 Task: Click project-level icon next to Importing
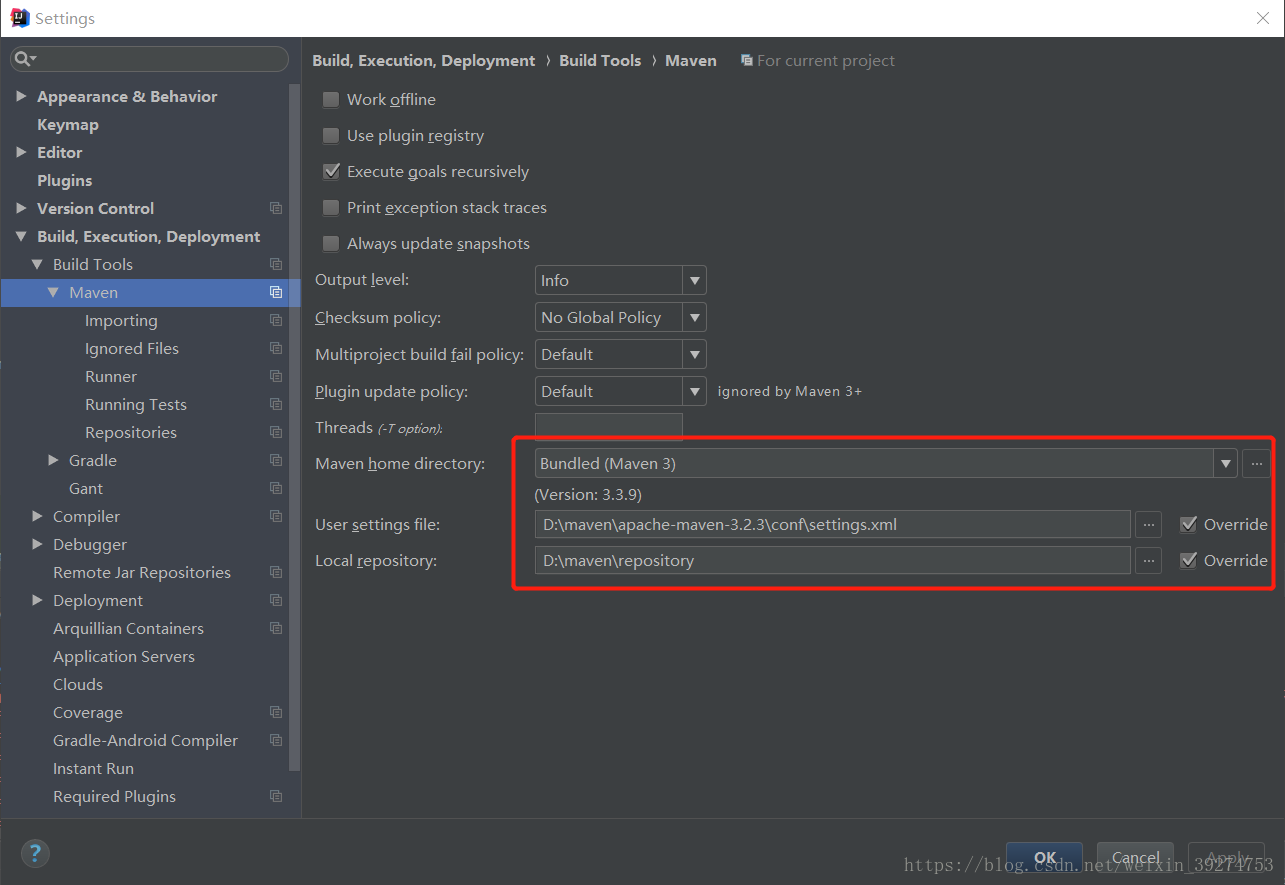pyautogui.click(x=276, y=320)
